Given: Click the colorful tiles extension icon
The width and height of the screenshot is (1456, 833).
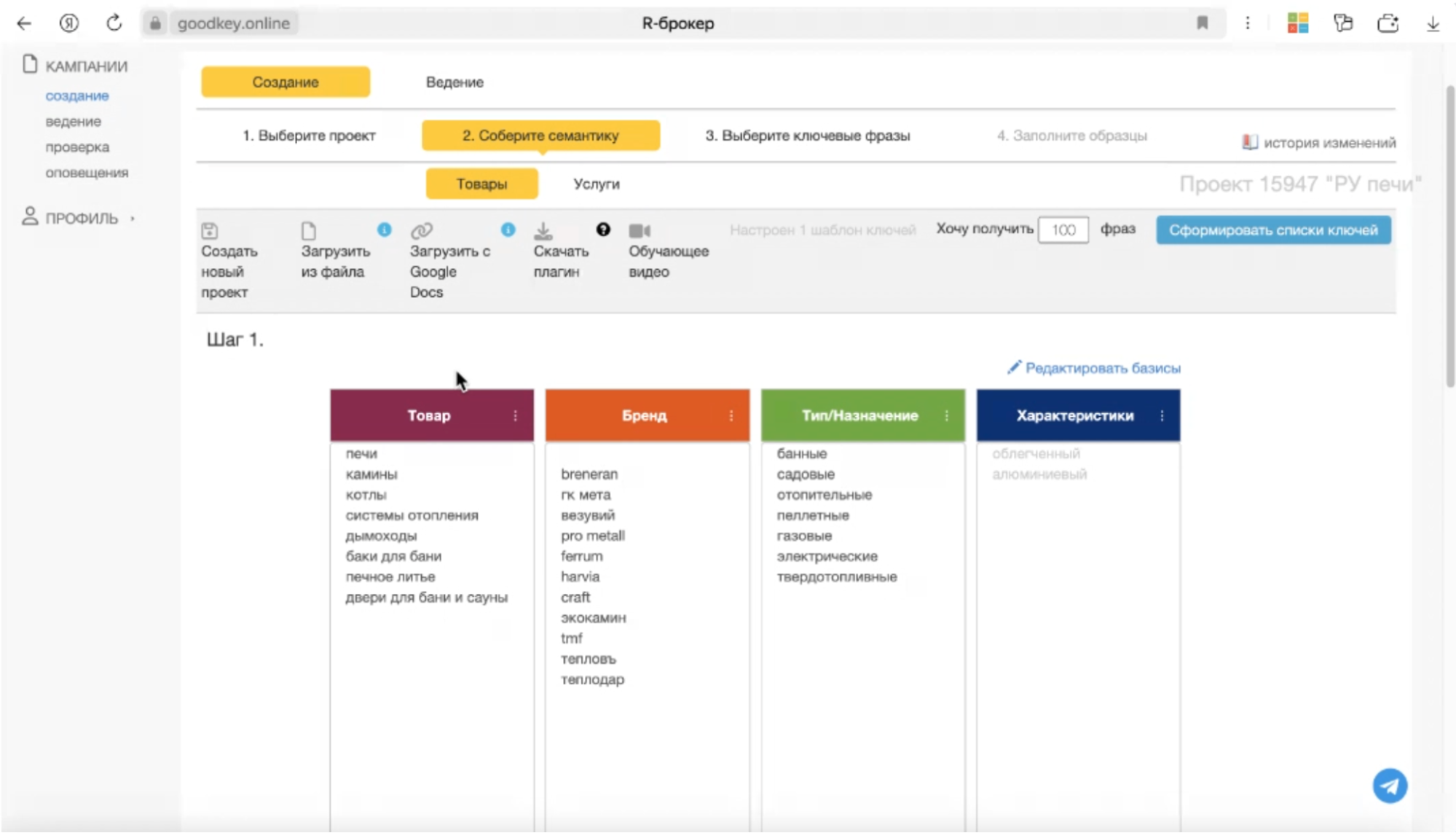Looking at the screenshot, I should point(1297,23).
